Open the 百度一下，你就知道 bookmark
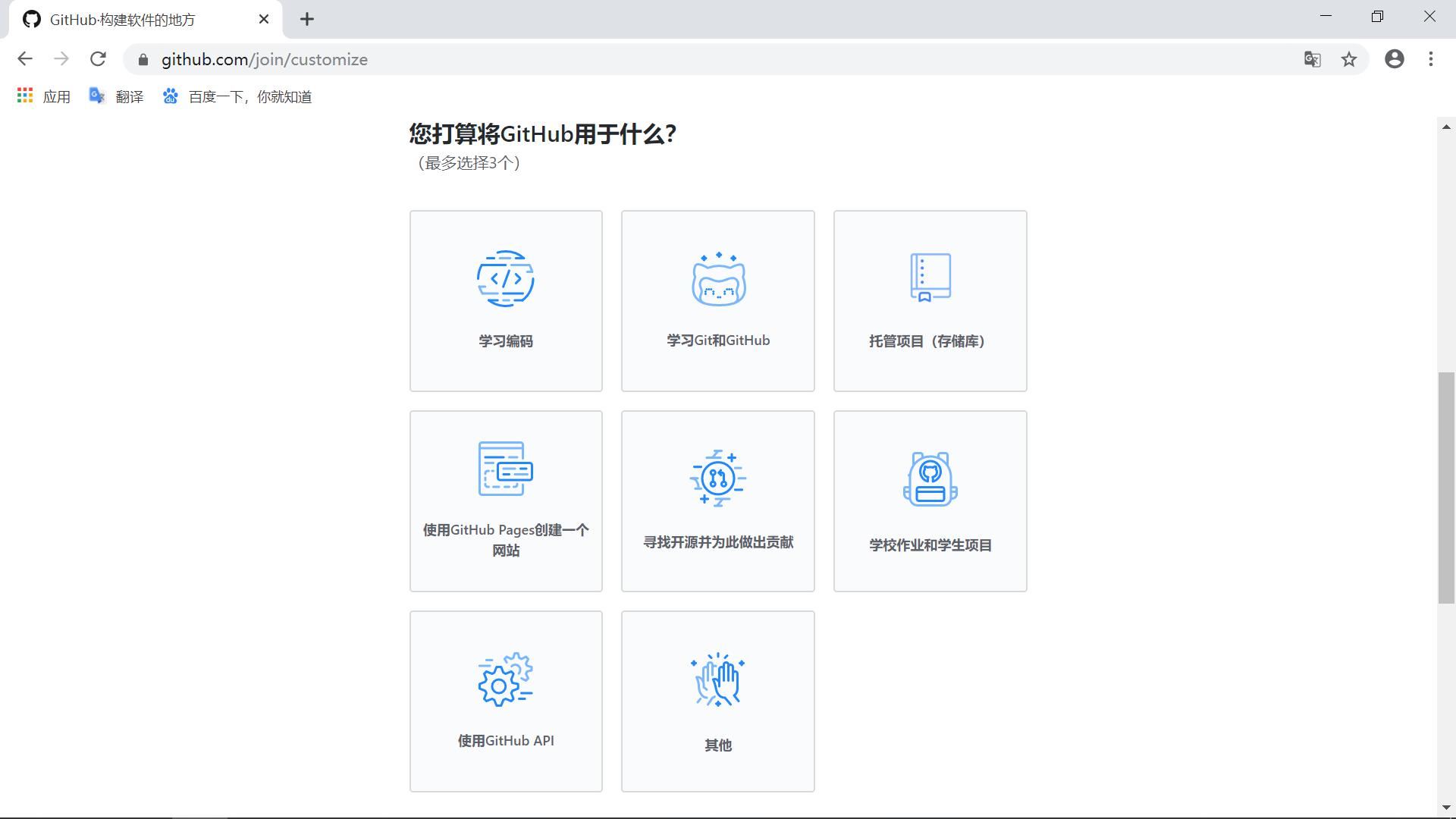Image resolution: width=1456 pixels, height=819 pixels. coord(237,96)
